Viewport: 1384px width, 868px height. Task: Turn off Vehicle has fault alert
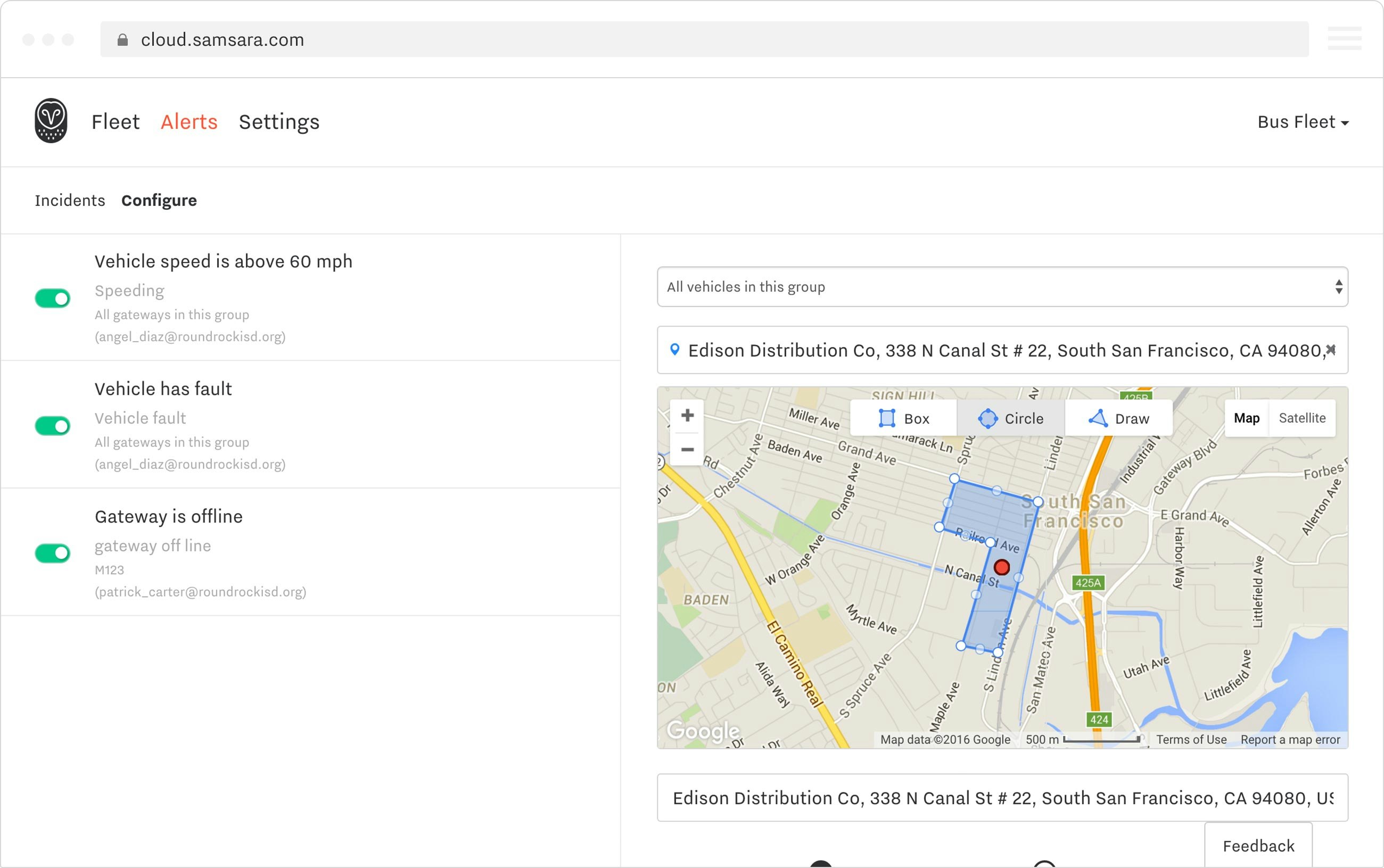[53, 426]
